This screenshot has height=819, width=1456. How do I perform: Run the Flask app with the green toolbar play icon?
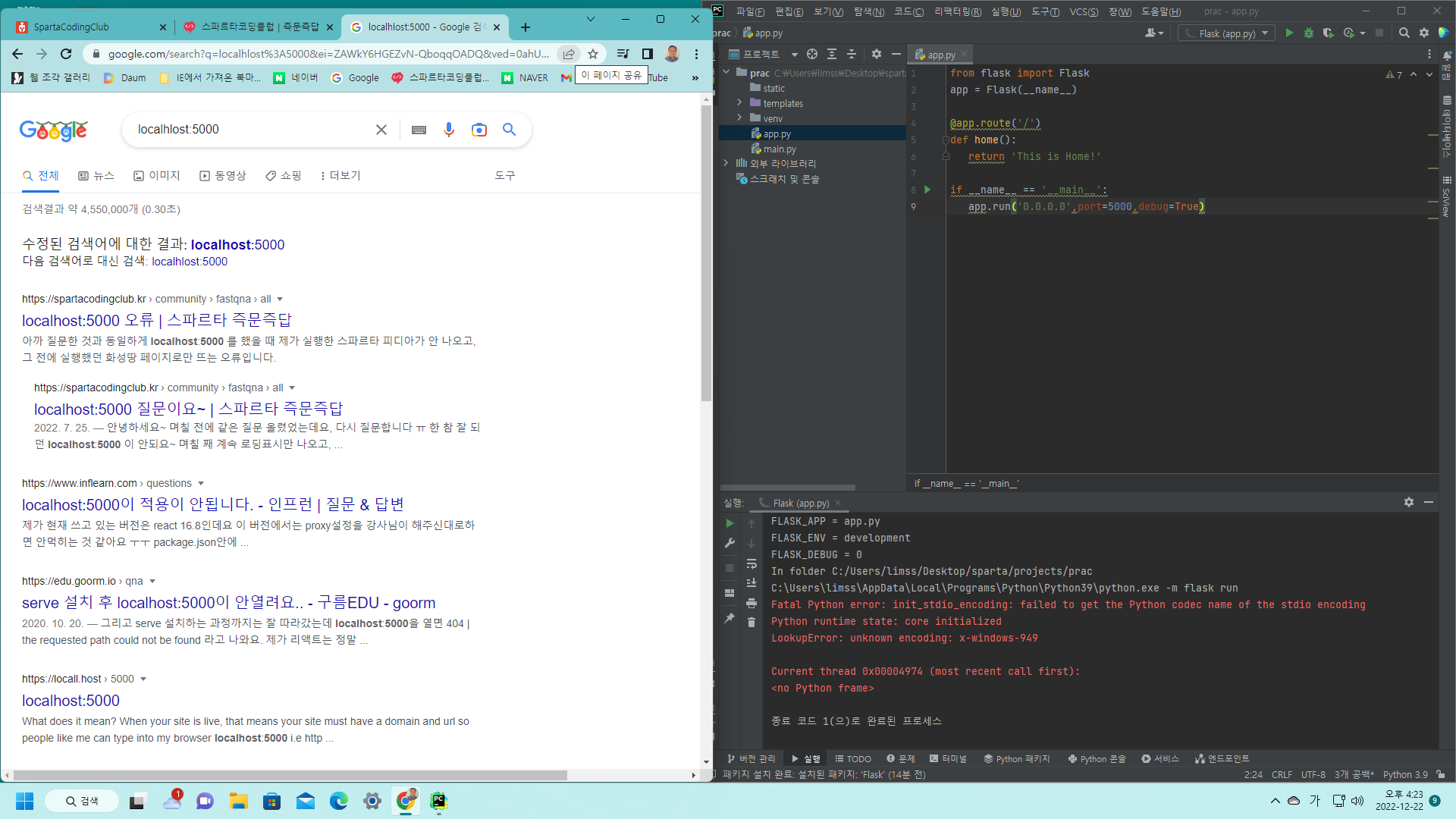1289,33
